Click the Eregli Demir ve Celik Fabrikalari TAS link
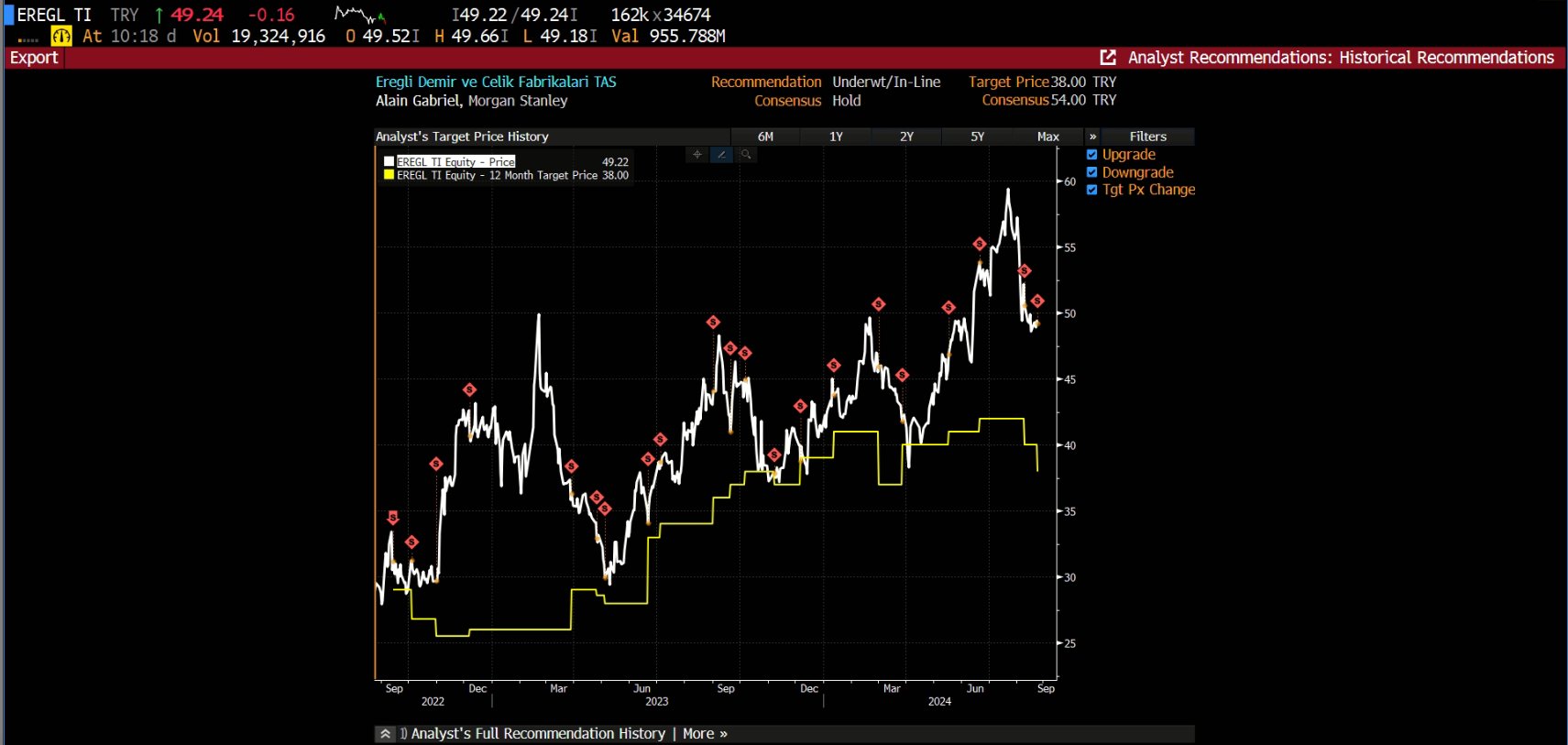This screenshot has height=745, width=1568. [x=496, y=82]
